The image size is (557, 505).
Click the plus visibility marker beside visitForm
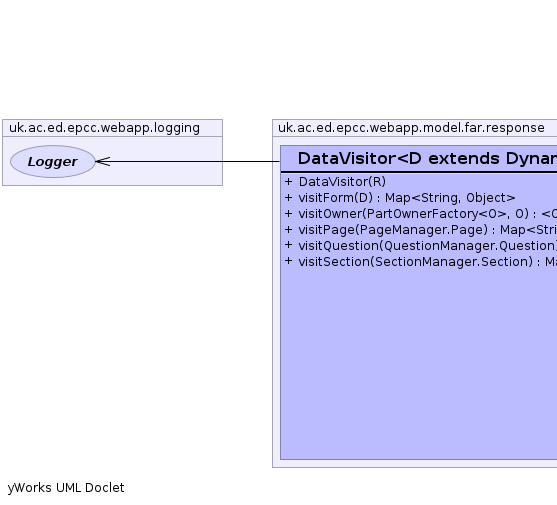[288, 198]
